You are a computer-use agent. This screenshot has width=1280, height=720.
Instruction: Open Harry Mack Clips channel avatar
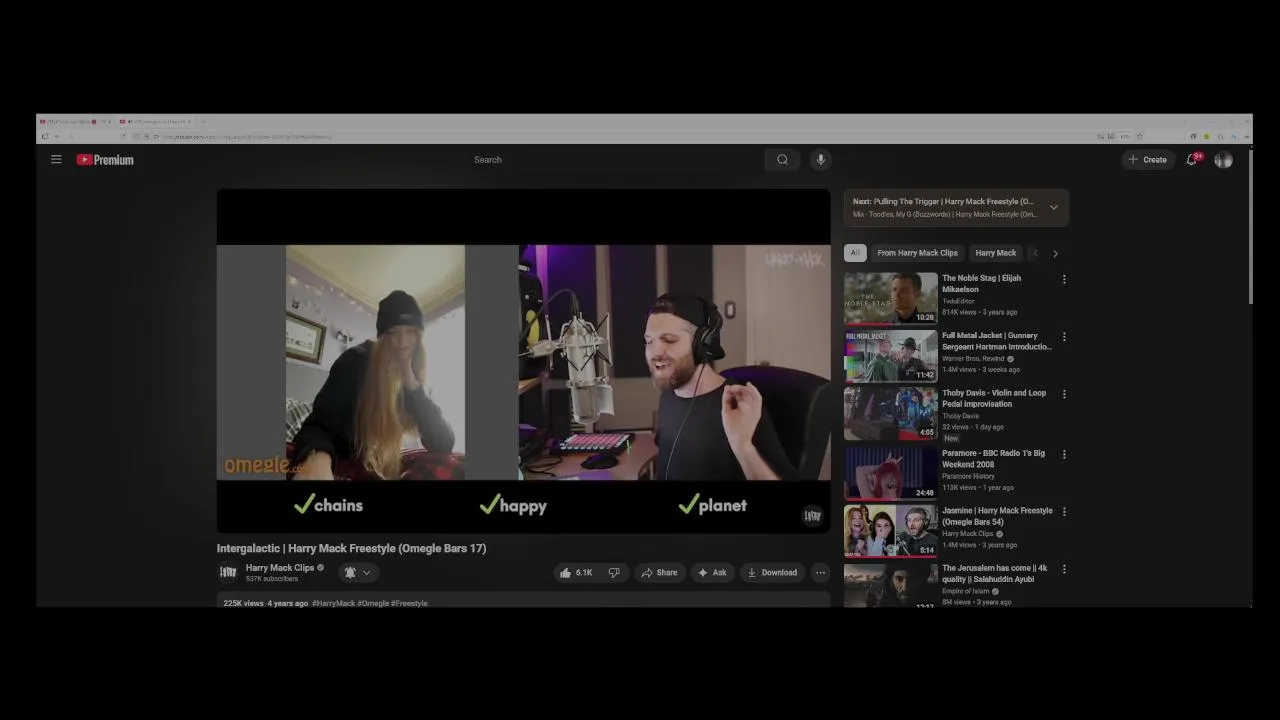tap(228, 572)
